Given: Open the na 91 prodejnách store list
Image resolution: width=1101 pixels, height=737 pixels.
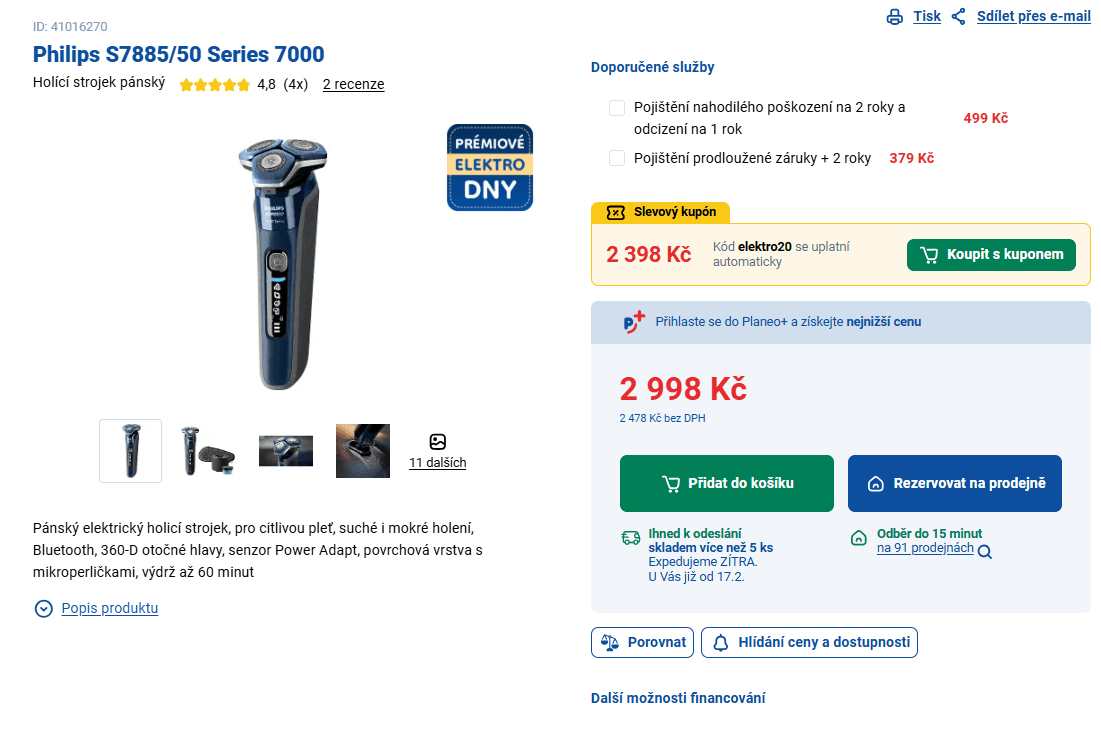Looking at the screenshot, I should (x=925, y=547).
